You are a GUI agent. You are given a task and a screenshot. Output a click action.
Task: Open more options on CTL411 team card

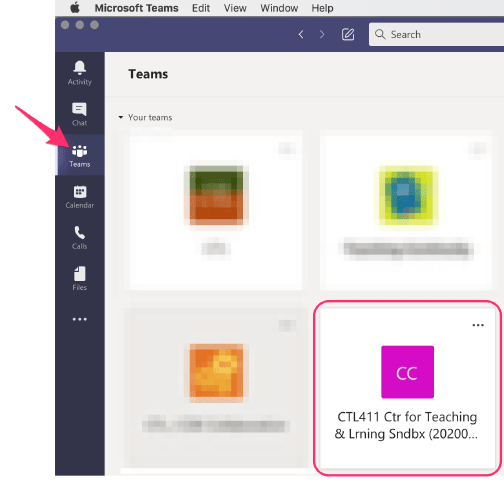[x=478, y=325]
